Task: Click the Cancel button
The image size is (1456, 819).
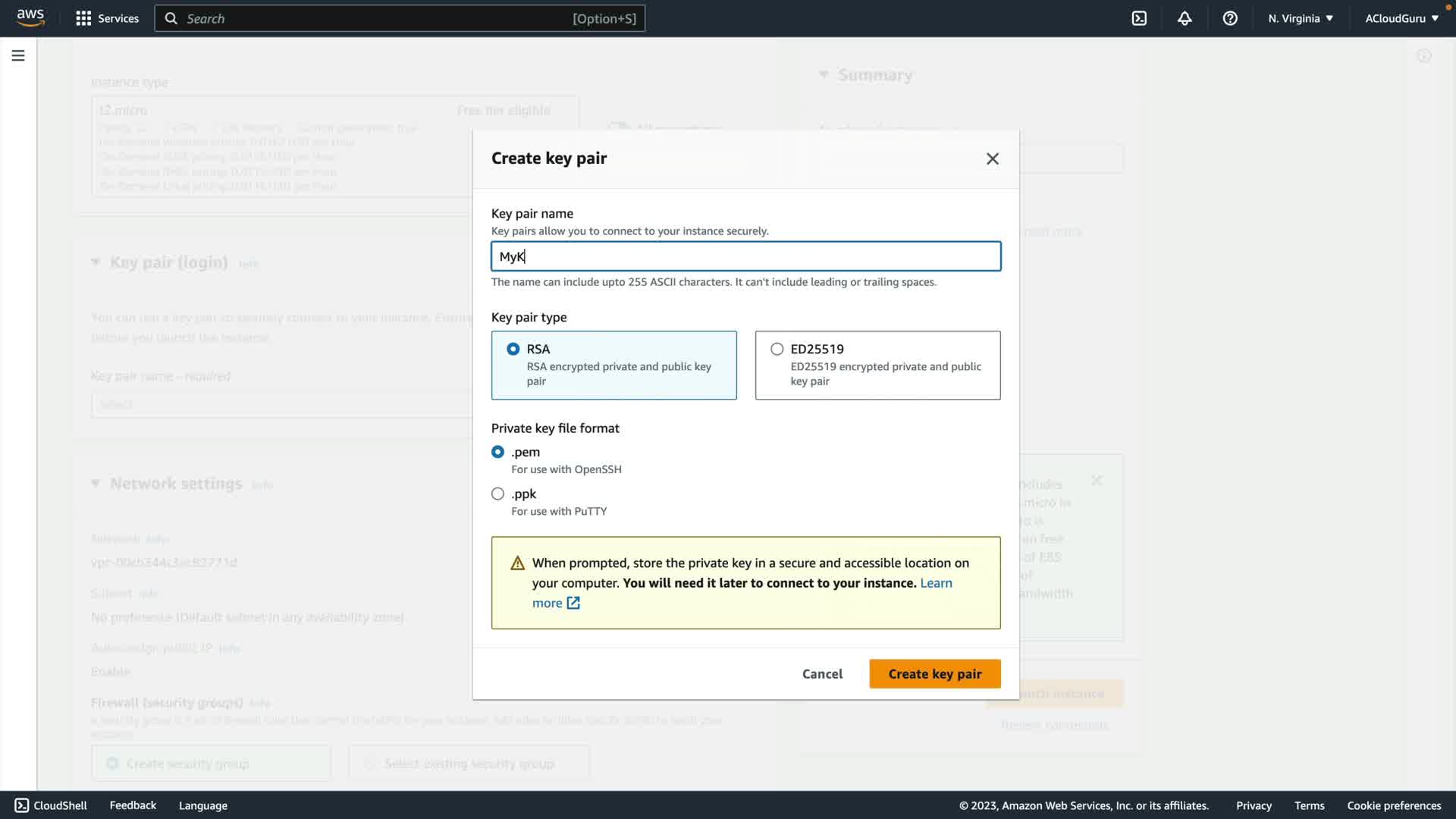Action: pos(822,673)
